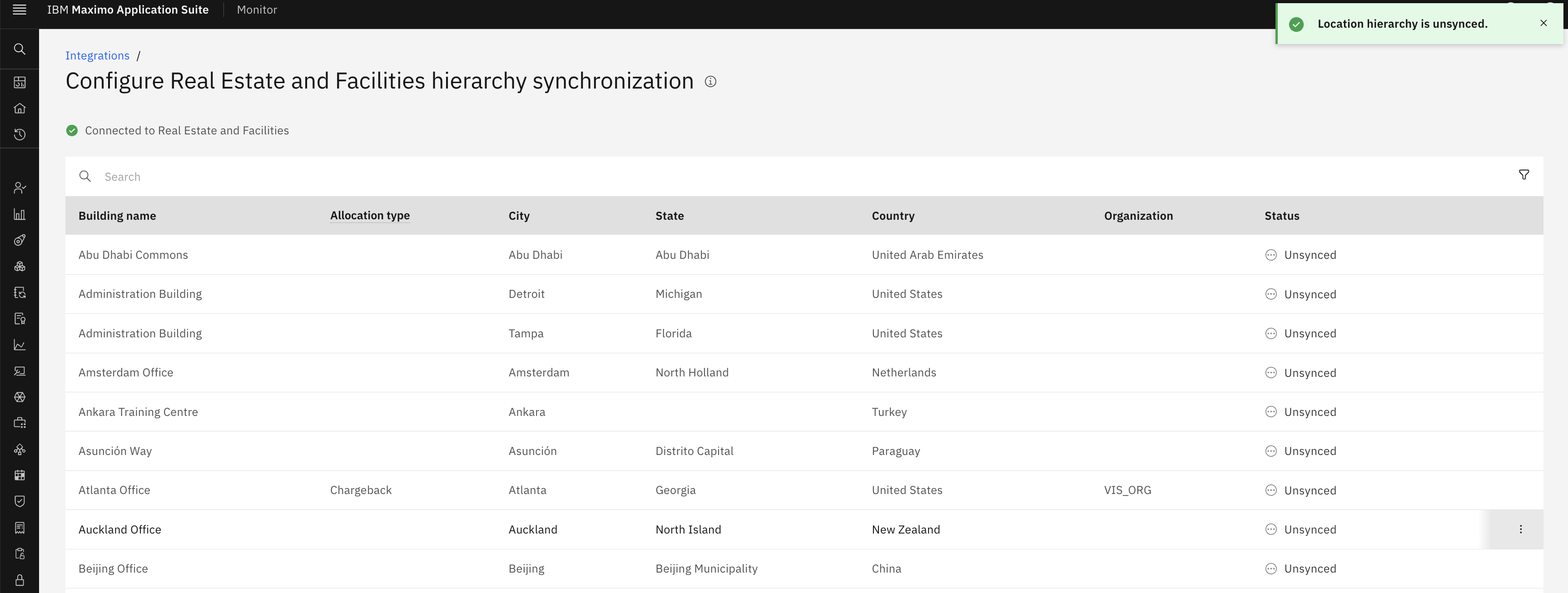Click the Country column header

click(x=893, y=216)
